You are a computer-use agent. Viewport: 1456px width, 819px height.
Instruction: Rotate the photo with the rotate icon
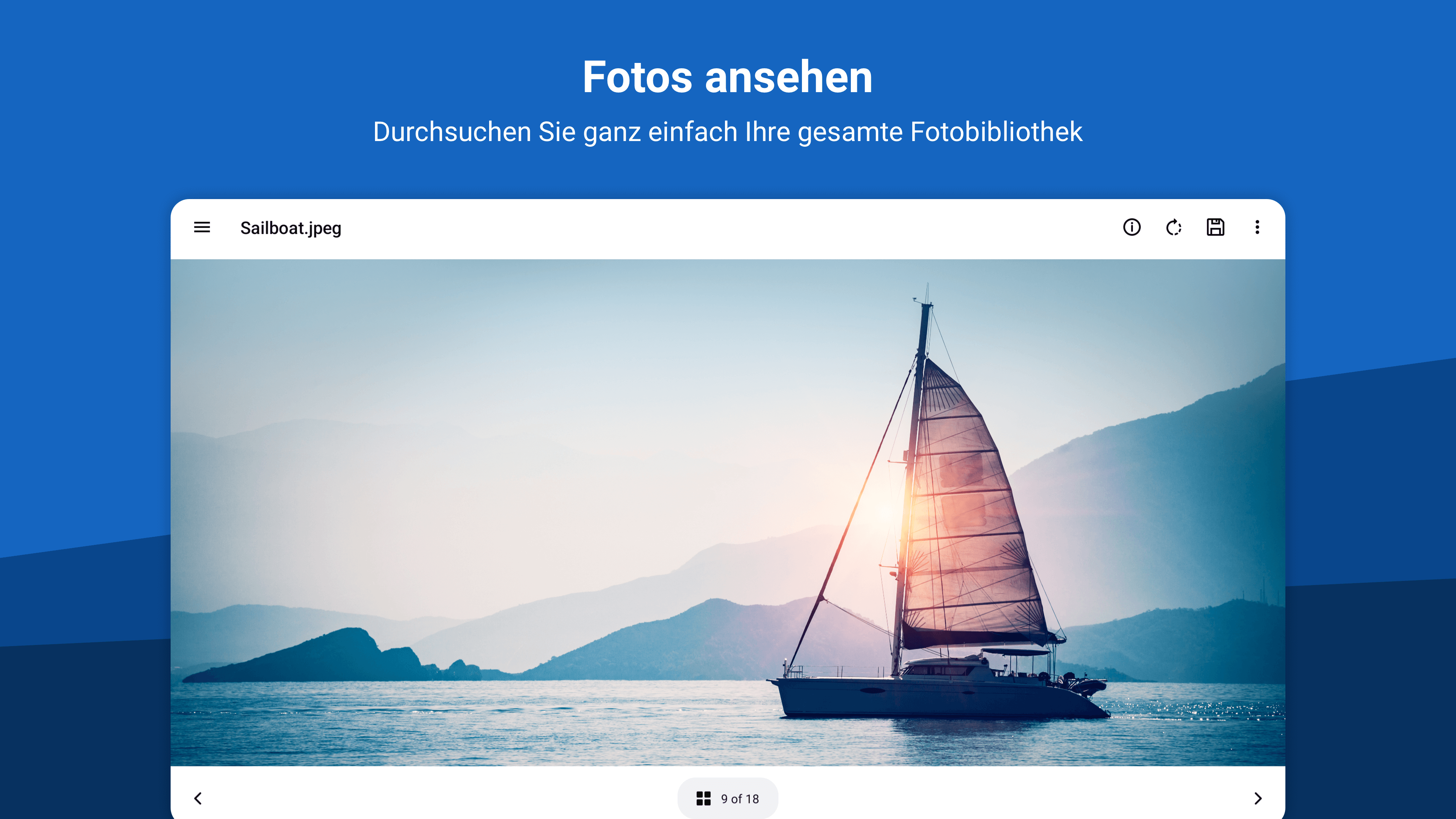(x=1174, y=227)
